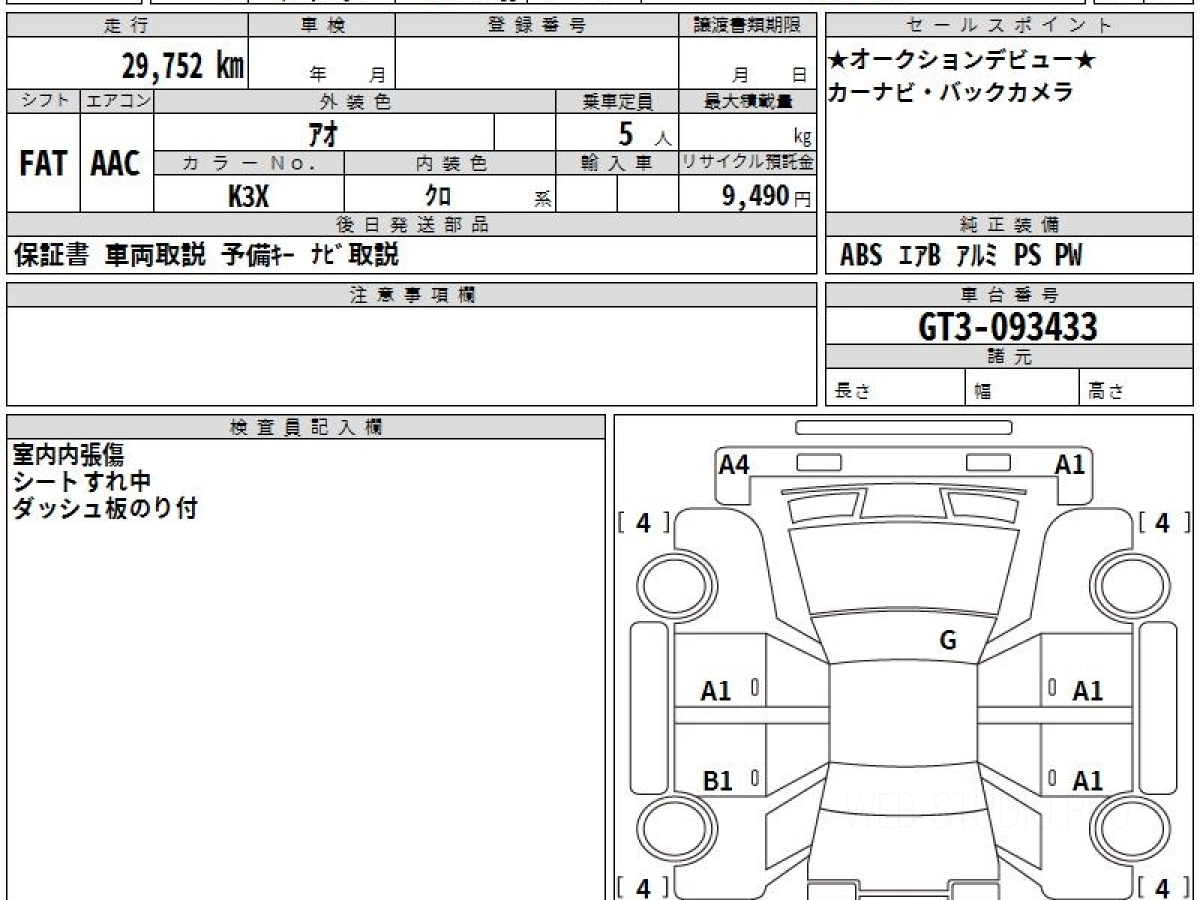Click the ★オークションデビュー★ sales point line
Image resolution: width=1200 pixels, height=900 pixels.
point(962,61)
